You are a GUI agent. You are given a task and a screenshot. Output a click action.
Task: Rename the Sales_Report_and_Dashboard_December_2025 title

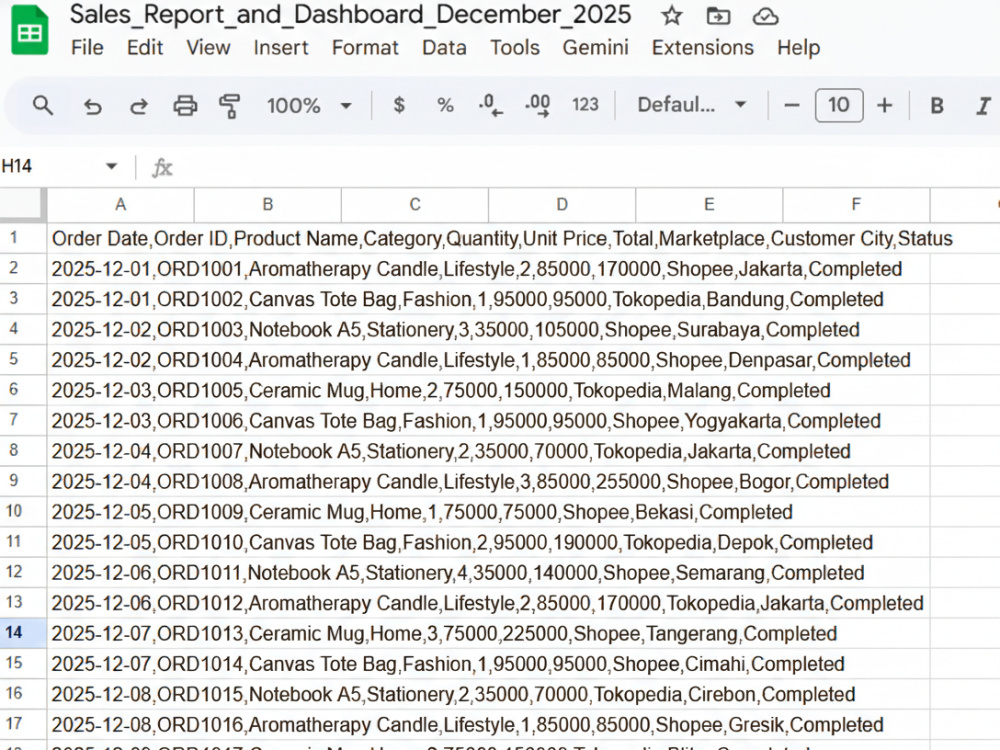click(x=350, y=15)
